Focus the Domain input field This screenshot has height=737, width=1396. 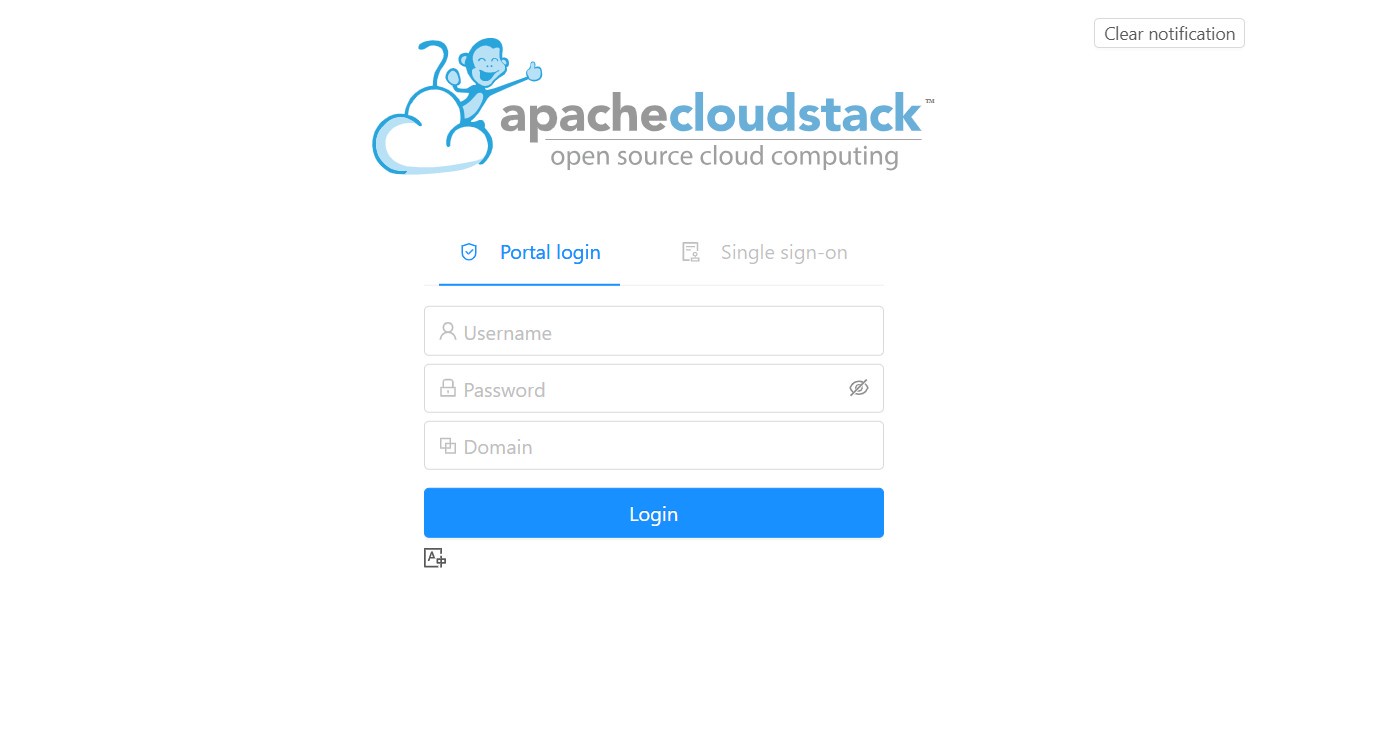(654, 445)
